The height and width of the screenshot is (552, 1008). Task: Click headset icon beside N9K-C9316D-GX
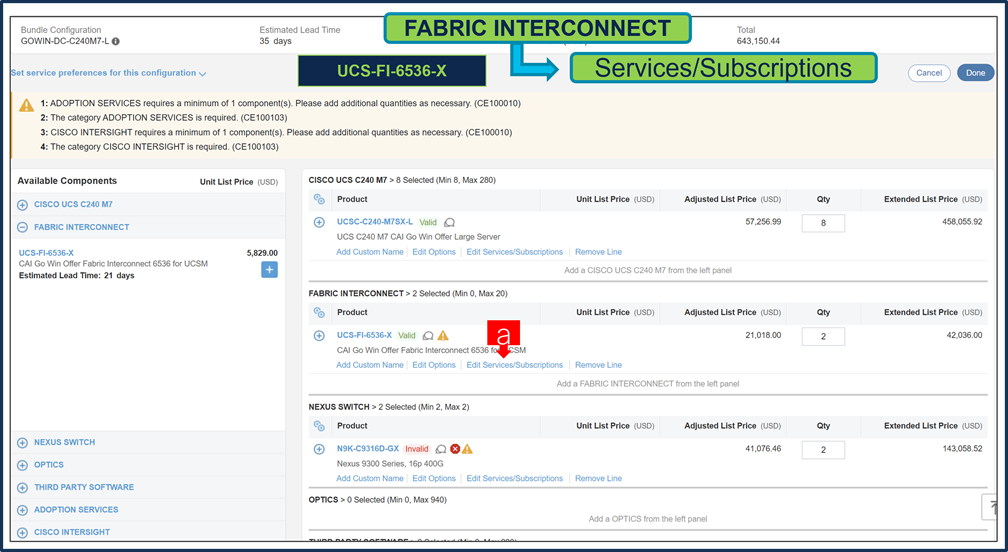[x=441, y=449]
